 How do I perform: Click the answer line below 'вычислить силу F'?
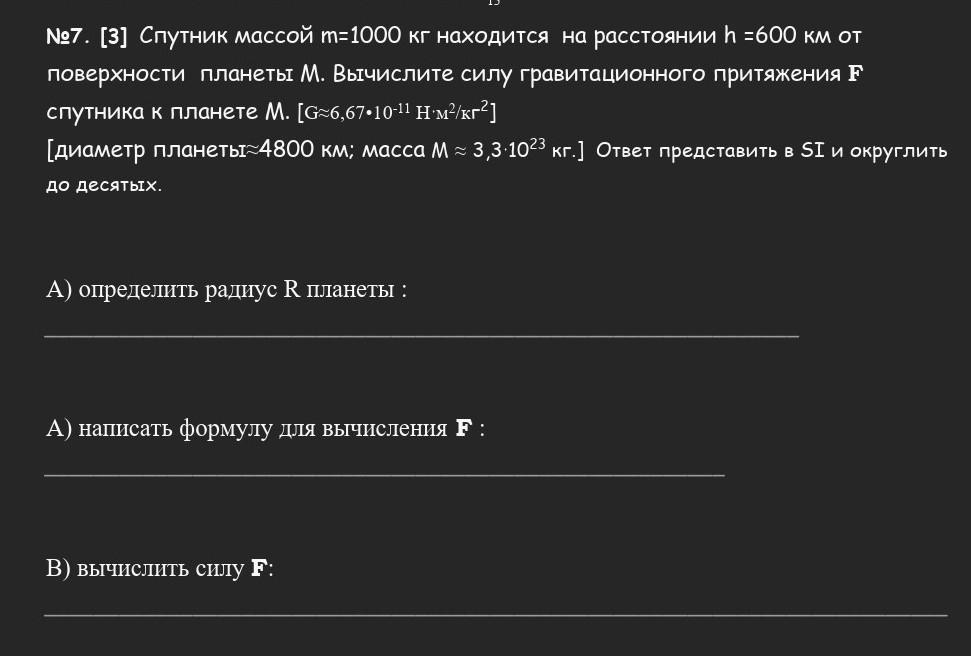pyautogui.click(x=496, y=614)
